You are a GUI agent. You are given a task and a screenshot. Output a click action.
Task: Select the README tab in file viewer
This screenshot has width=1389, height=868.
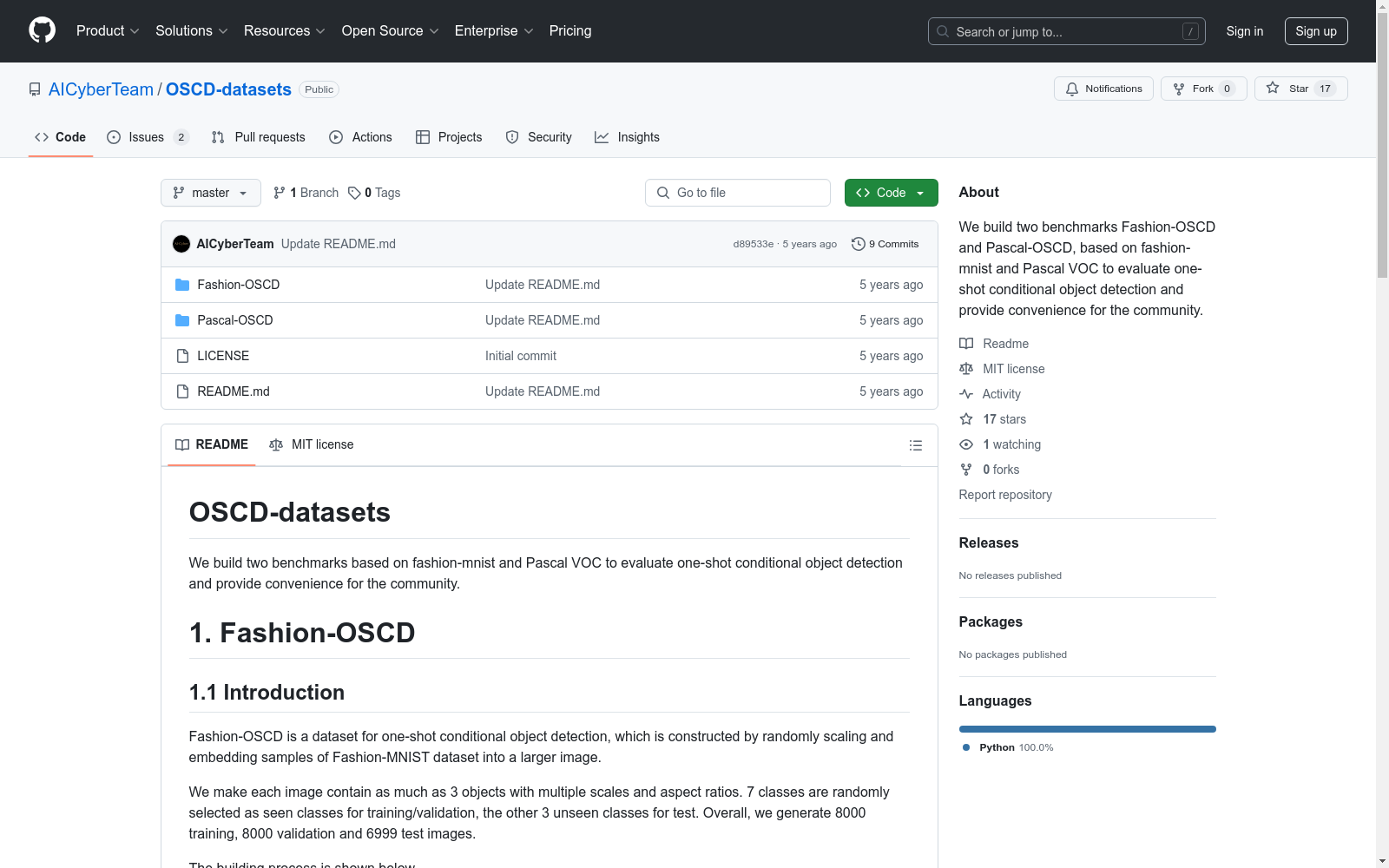click(x=212, y=444)
